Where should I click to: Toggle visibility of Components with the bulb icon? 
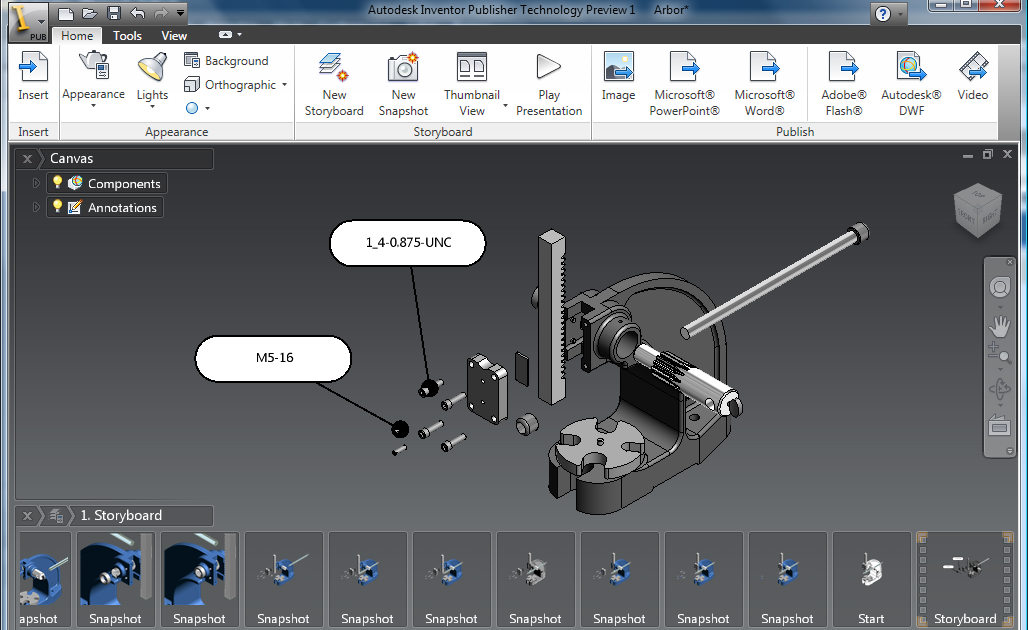[57, 183]
